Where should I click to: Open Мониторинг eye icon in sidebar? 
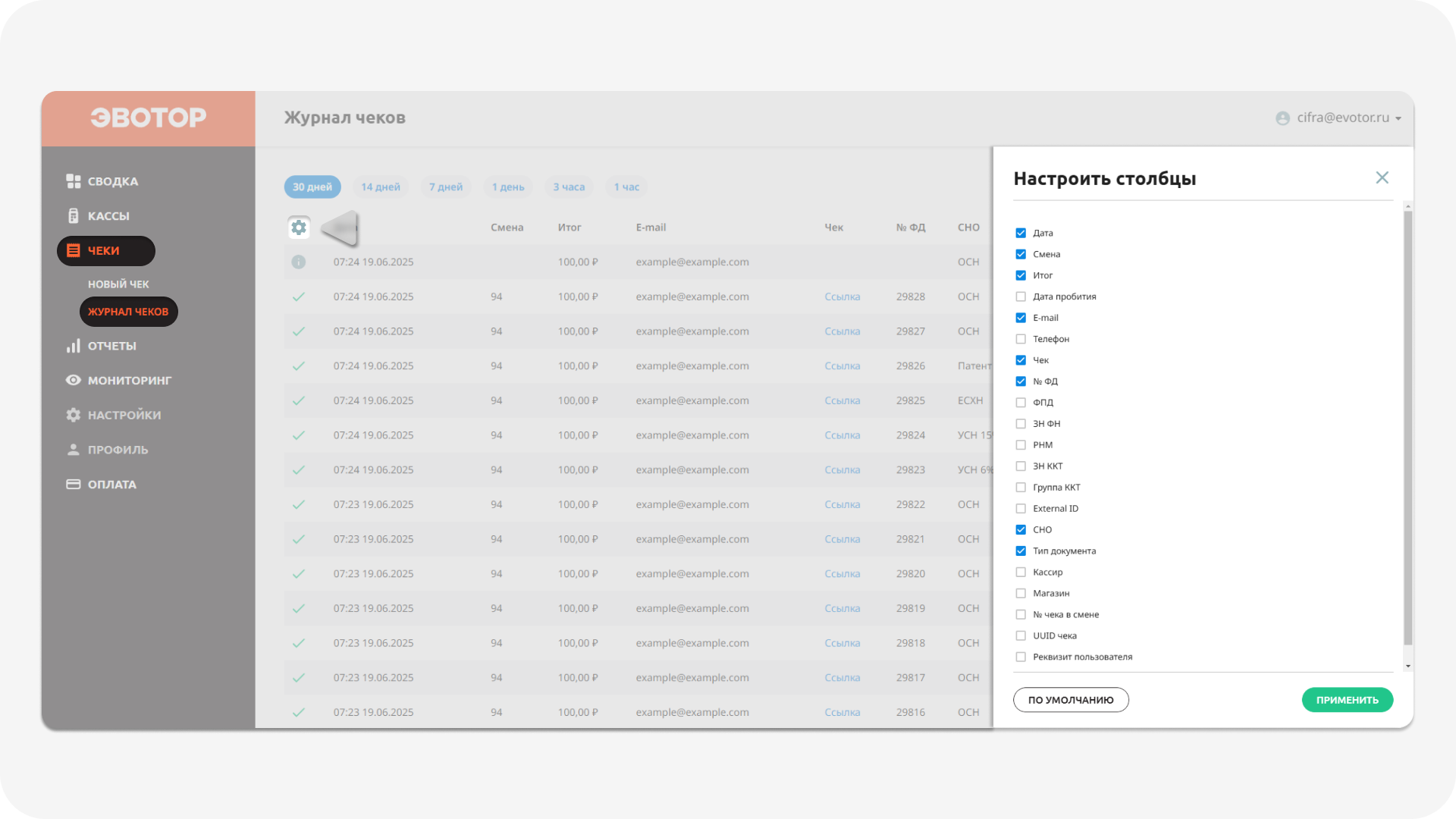click(74, 381)
